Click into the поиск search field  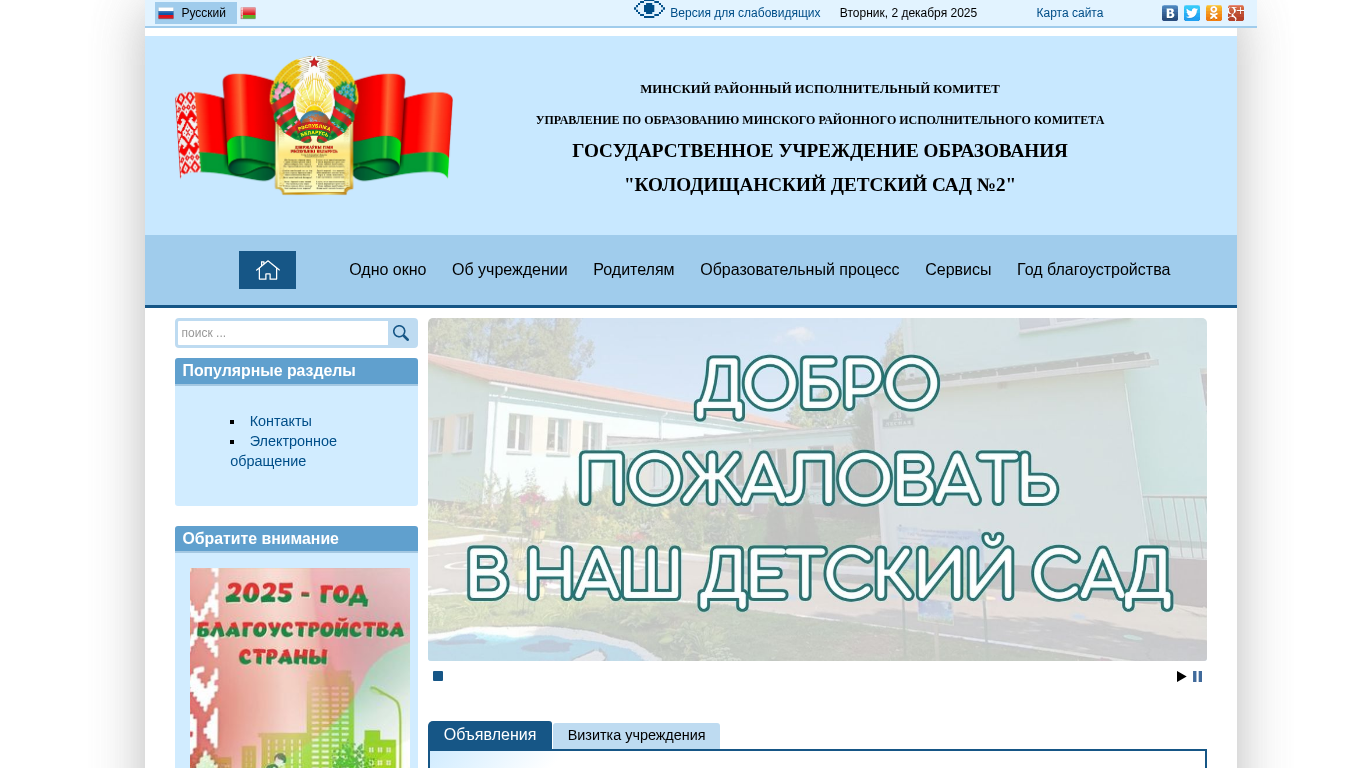(x=283, y=333)
